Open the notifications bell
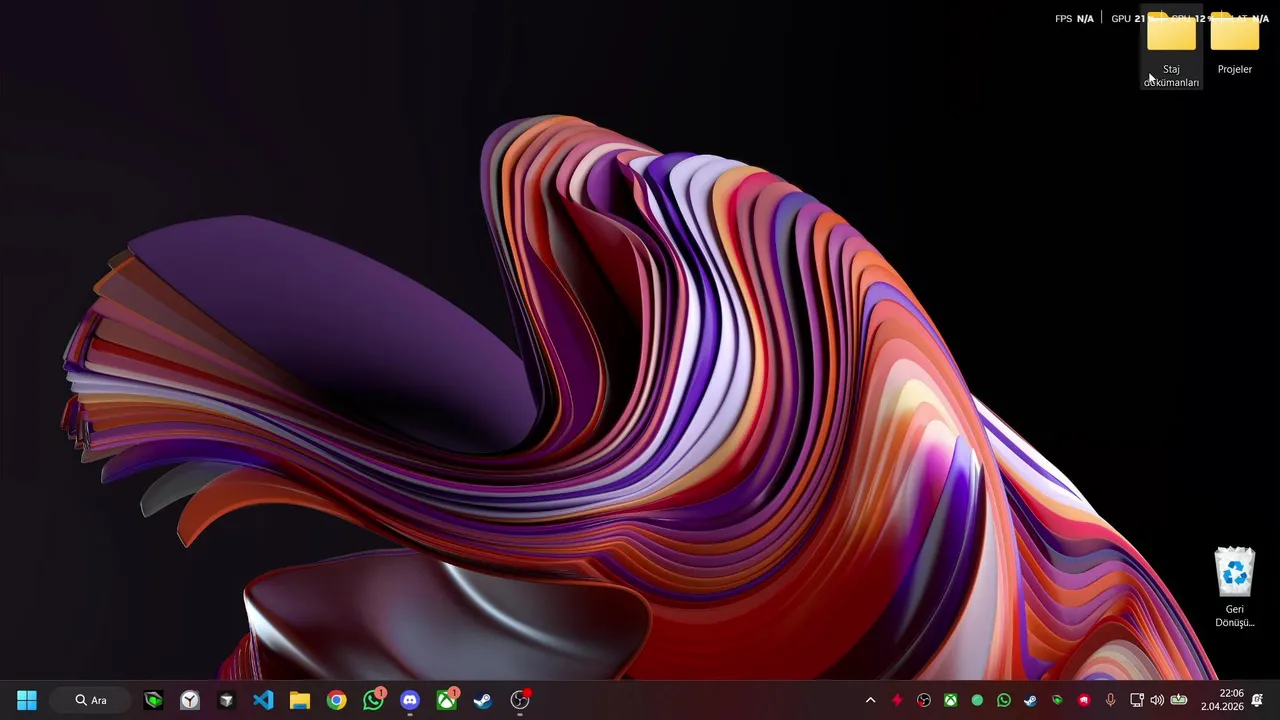The width and height of the screenshot is (1280, 720). 1257,700
